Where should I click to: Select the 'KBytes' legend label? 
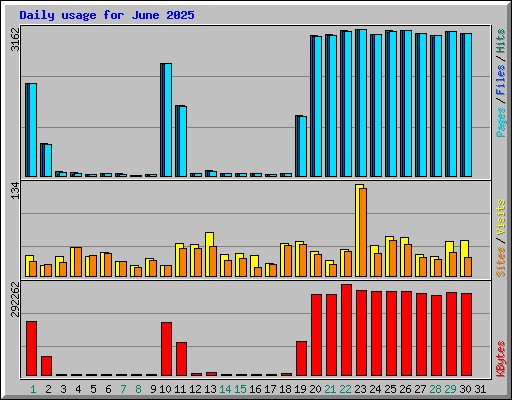pyautogui.click(x=501, y=359)
